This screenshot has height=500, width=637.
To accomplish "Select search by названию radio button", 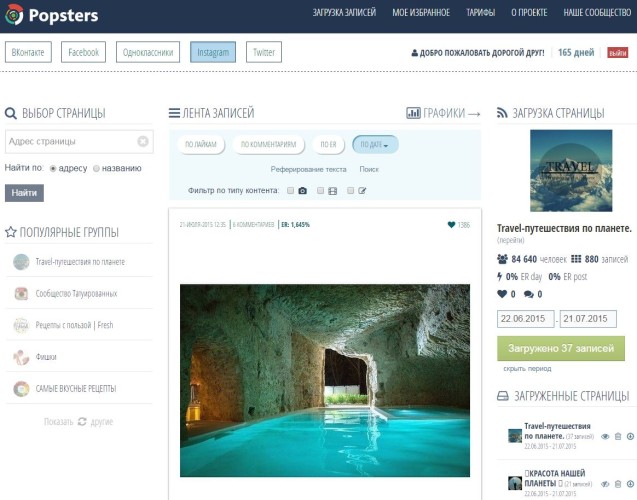I will point(96,168).
